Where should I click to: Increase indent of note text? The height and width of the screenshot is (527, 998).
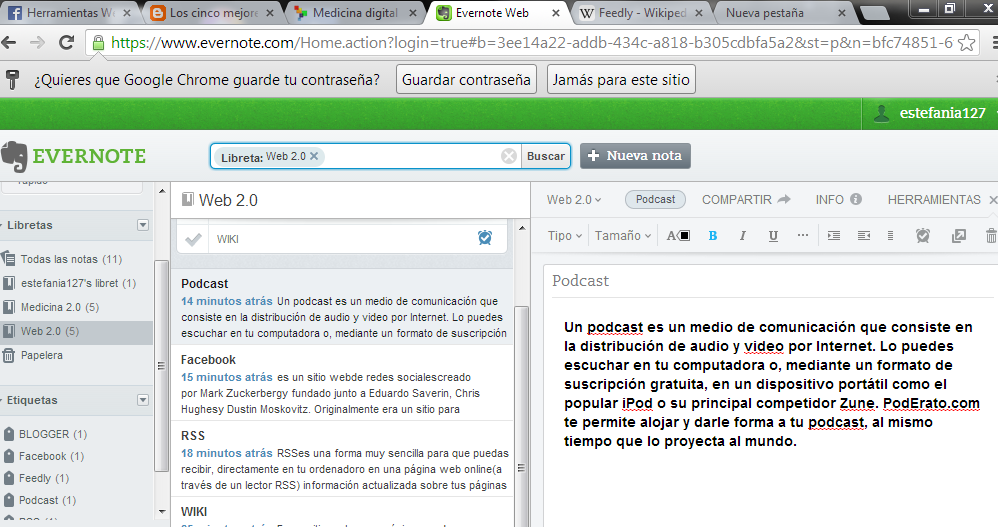[x=834, y=236]
